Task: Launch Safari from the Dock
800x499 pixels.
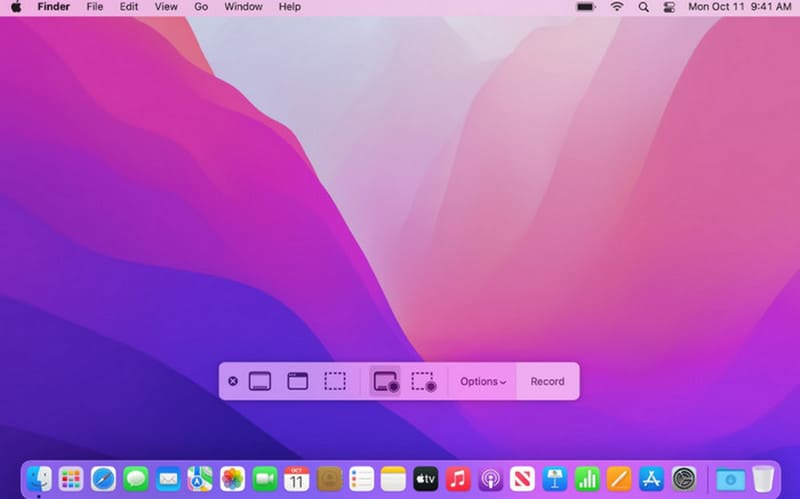Action: pyautogui.click(x=103, y=479)
